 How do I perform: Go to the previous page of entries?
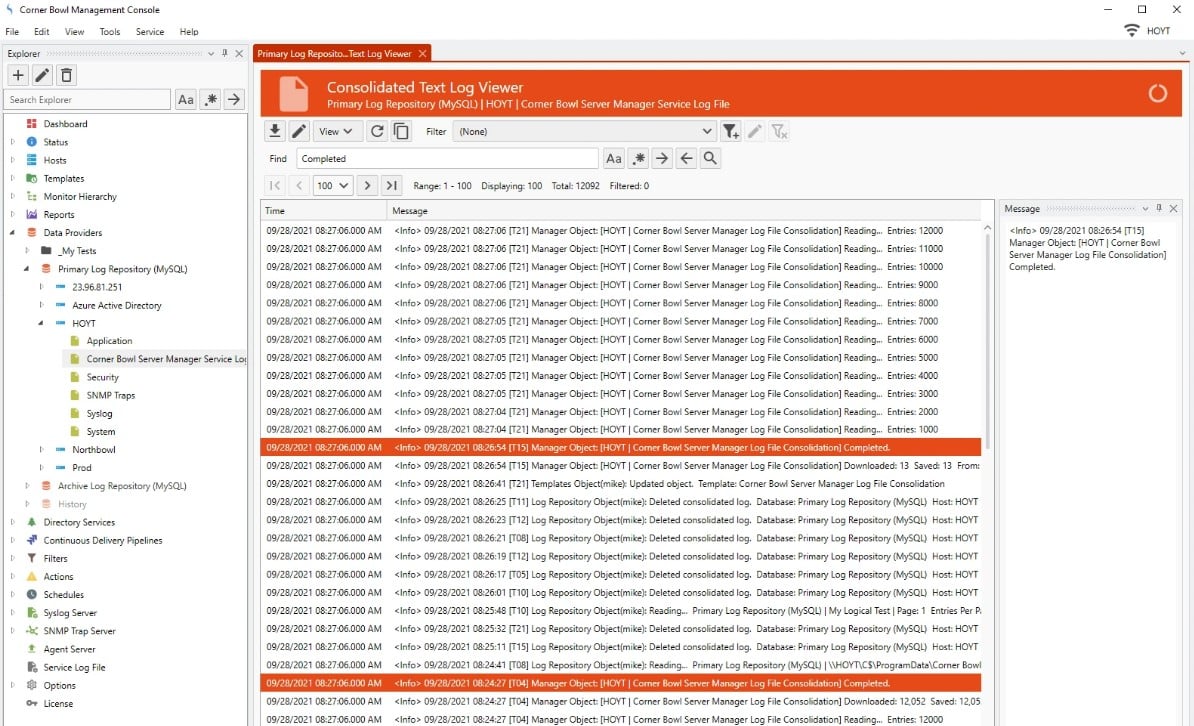coord(299,185)
